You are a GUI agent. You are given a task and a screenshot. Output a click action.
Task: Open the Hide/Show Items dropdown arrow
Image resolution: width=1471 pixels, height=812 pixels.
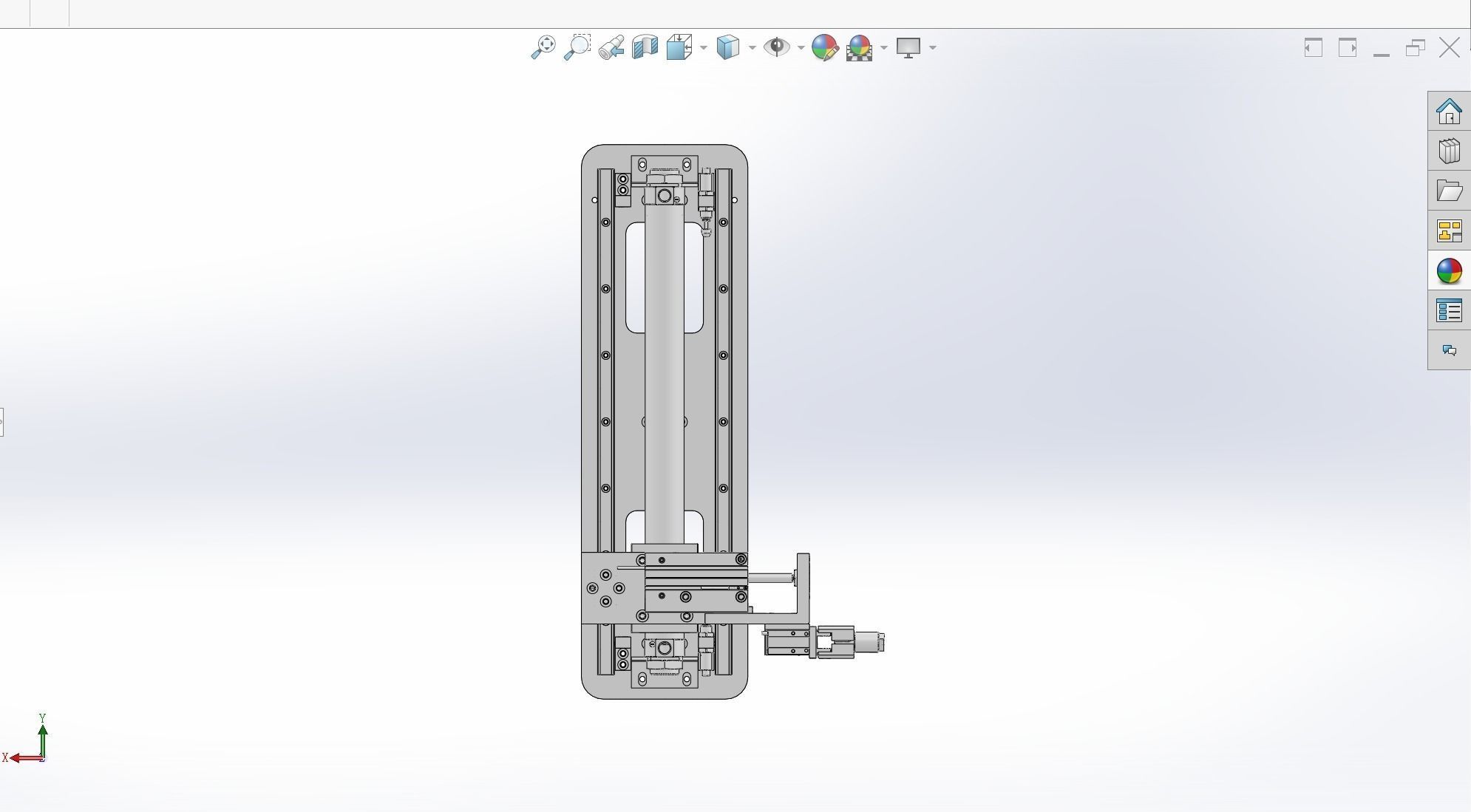[x=801, y=48]
